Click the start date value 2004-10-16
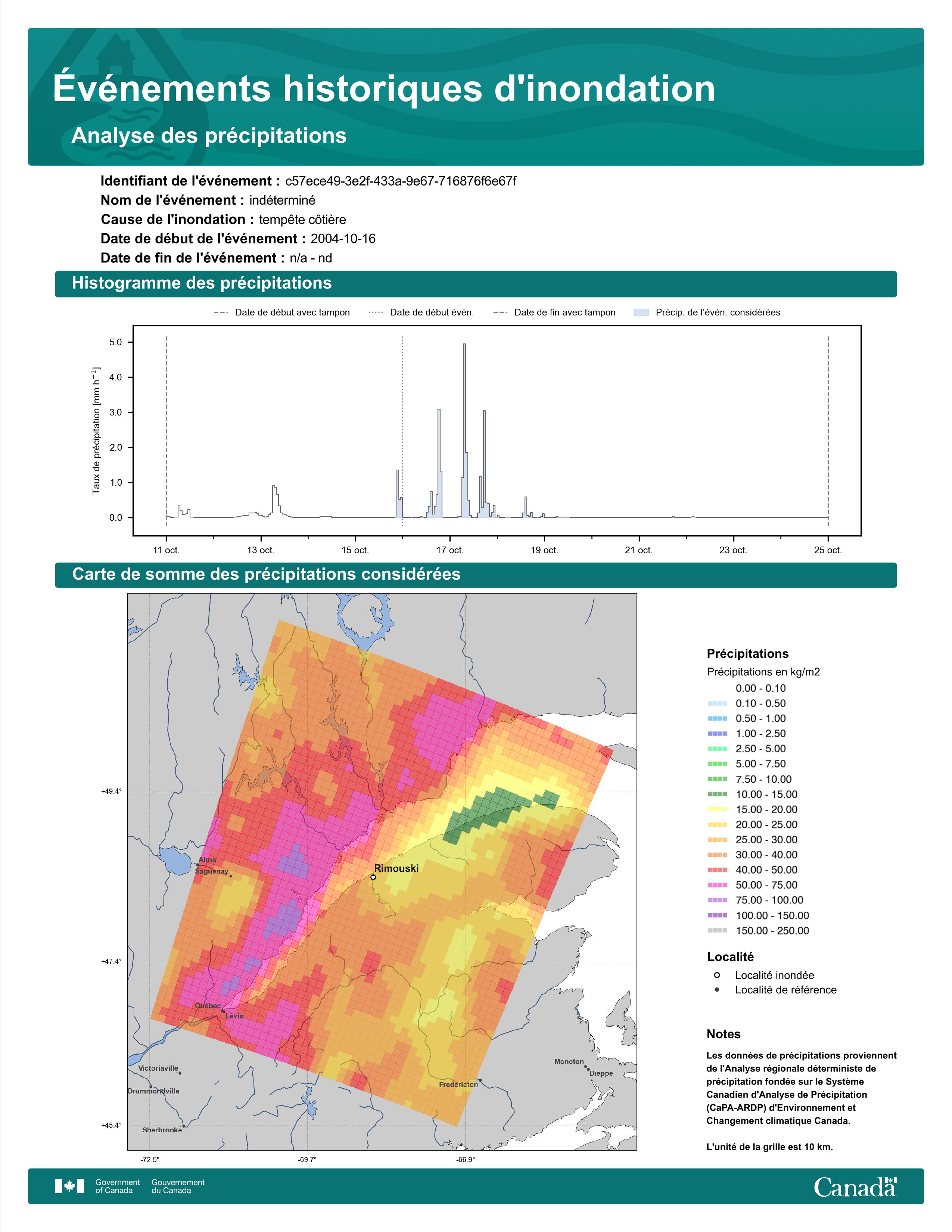 coord(343,239)
